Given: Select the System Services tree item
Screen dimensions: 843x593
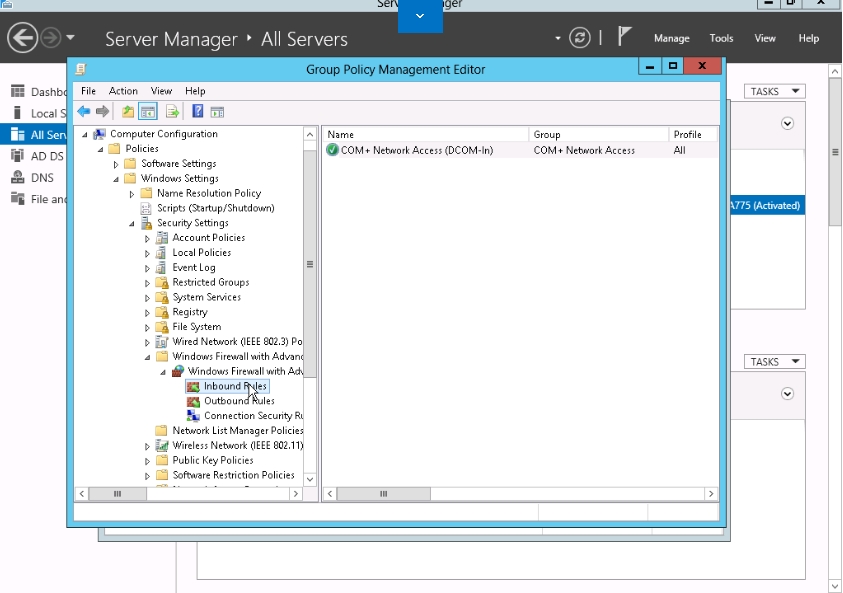Looking at the screenshot, I should (206, 297).
